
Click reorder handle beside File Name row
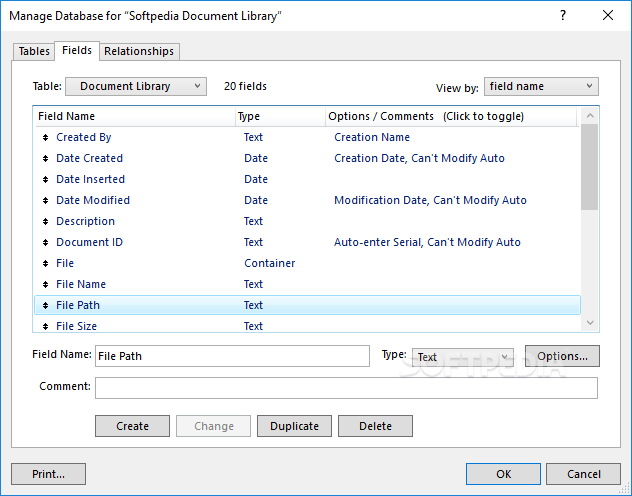[45, 284]
